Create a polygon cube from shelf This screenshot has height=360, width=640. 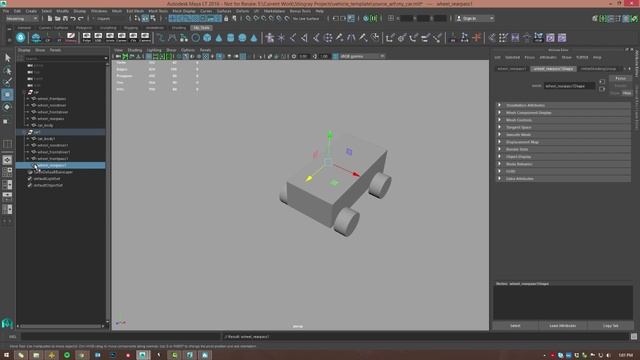coord(207,38)
